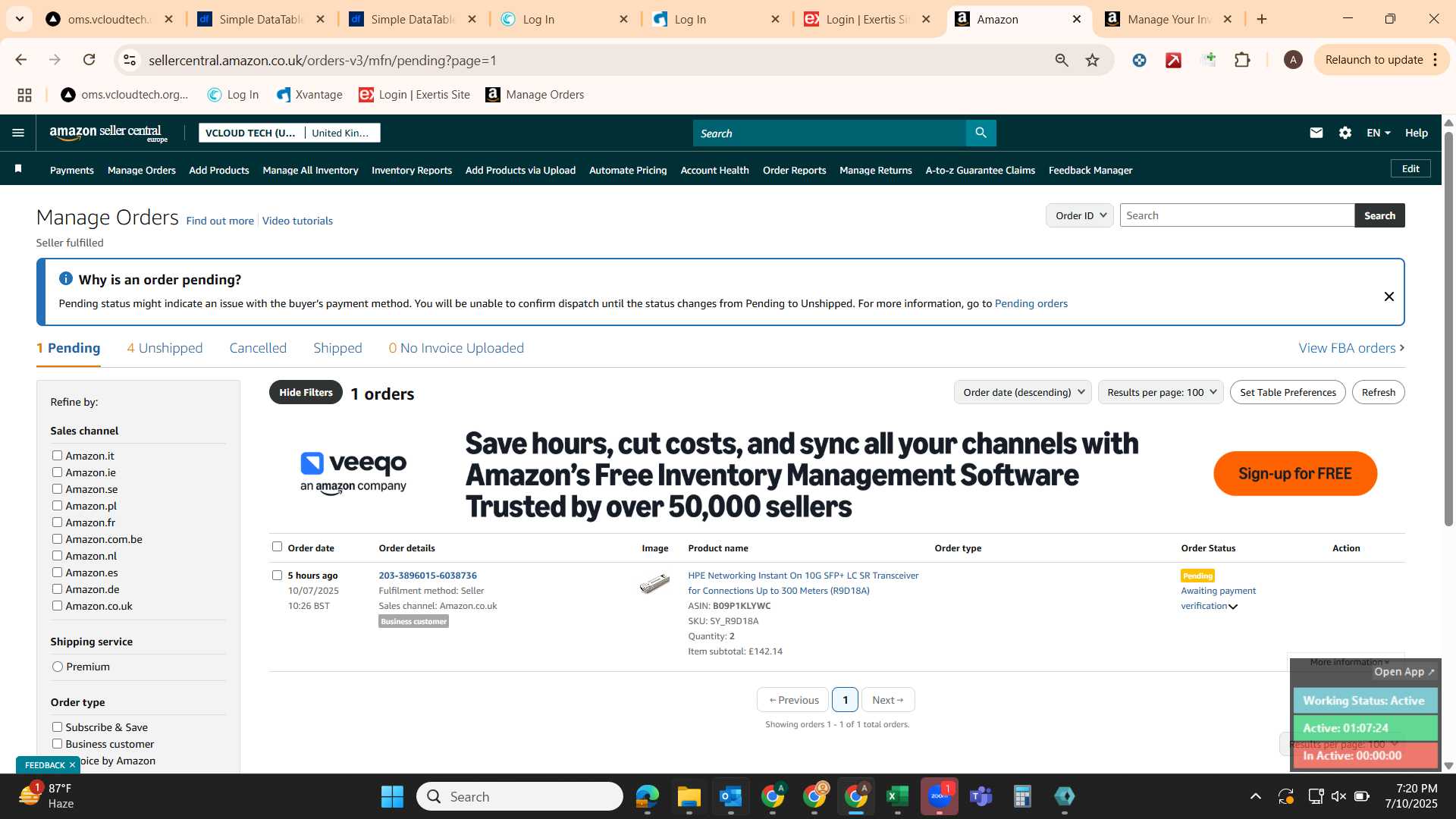The width and height of the screenshot is (1456, 819).
Task: Open the Chrome apps grid icon
Action: pos(24,95)
